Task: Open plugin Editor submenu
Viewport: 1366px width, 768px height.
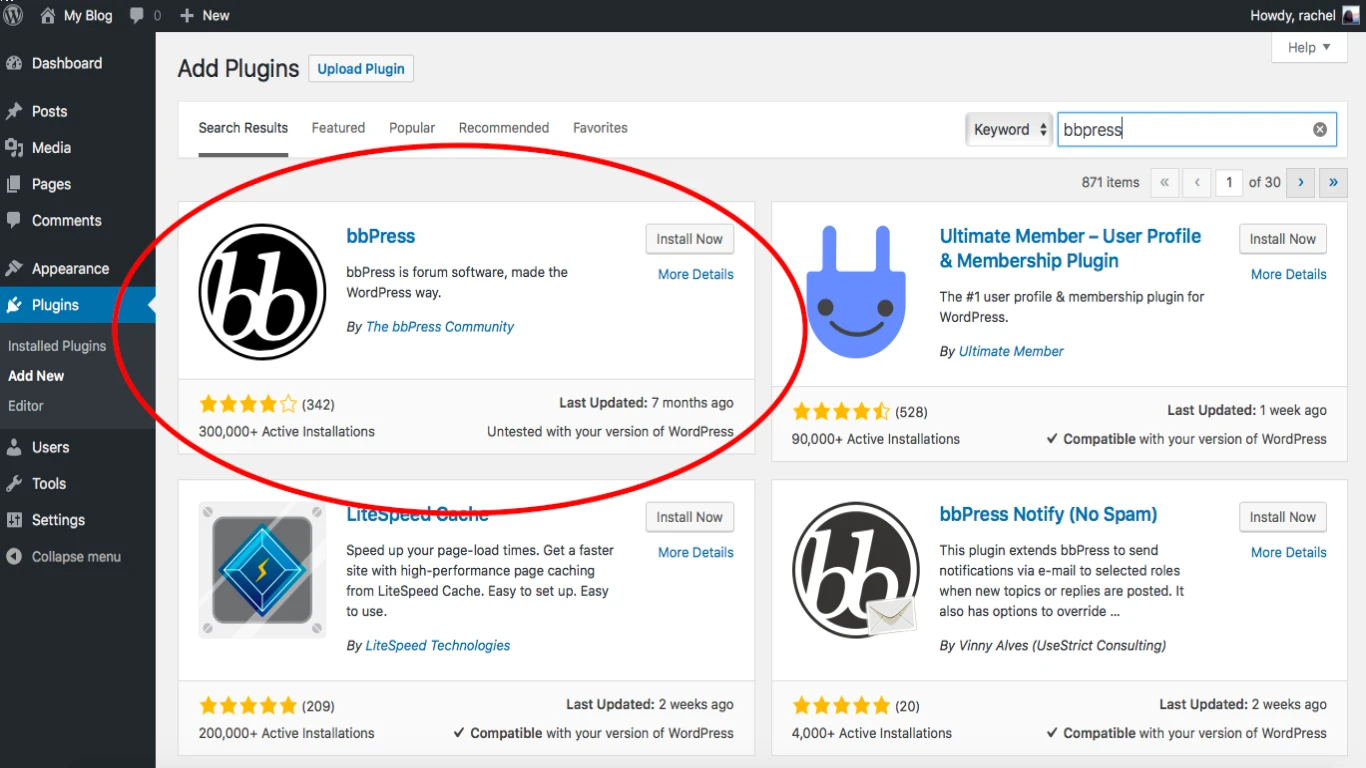Action: (x=26, y=406)
